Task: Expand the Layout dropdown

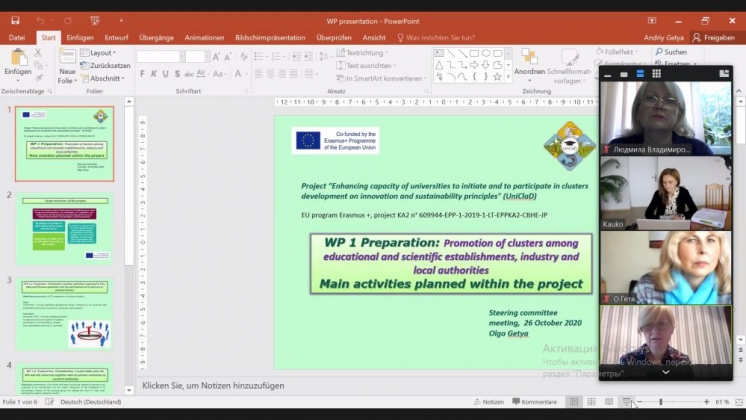Action: click(100, 53)
